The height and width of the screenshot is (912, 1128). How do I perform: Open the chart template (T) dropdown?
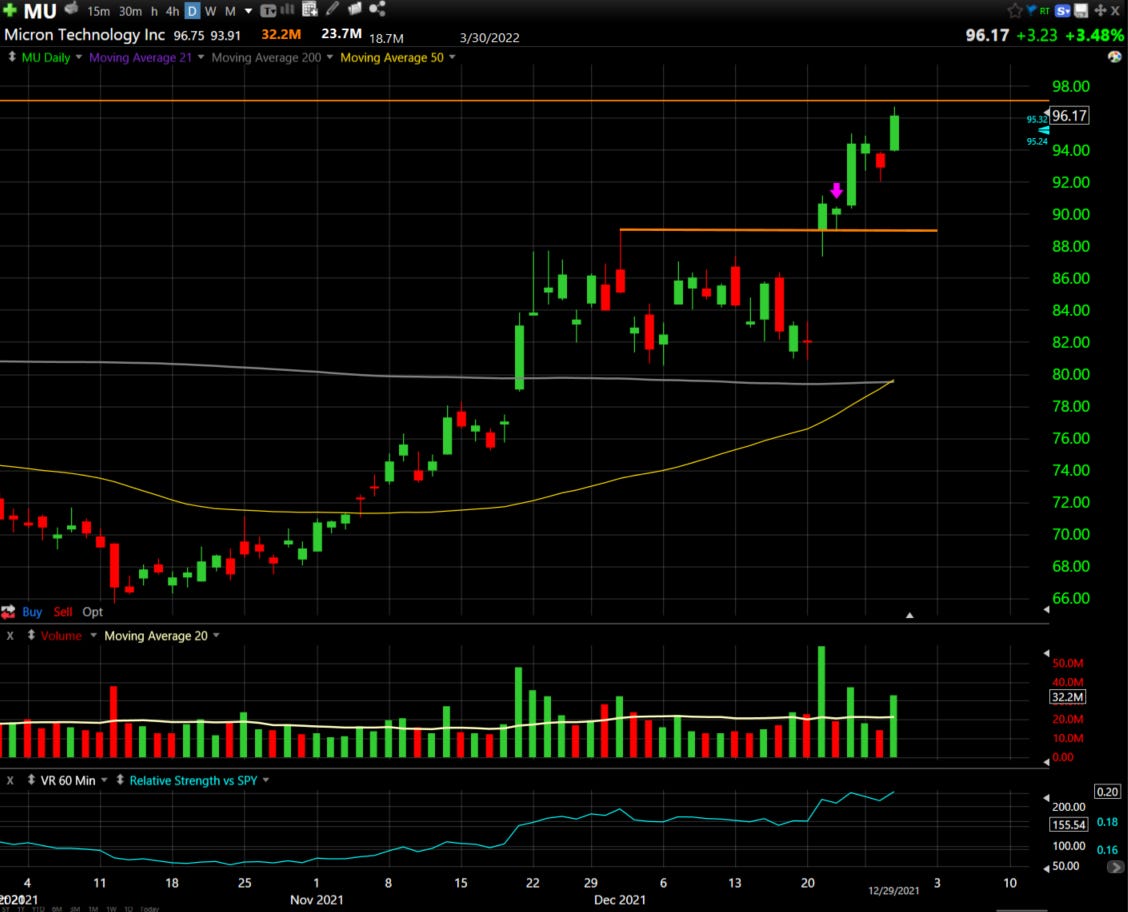pos(268,11)
